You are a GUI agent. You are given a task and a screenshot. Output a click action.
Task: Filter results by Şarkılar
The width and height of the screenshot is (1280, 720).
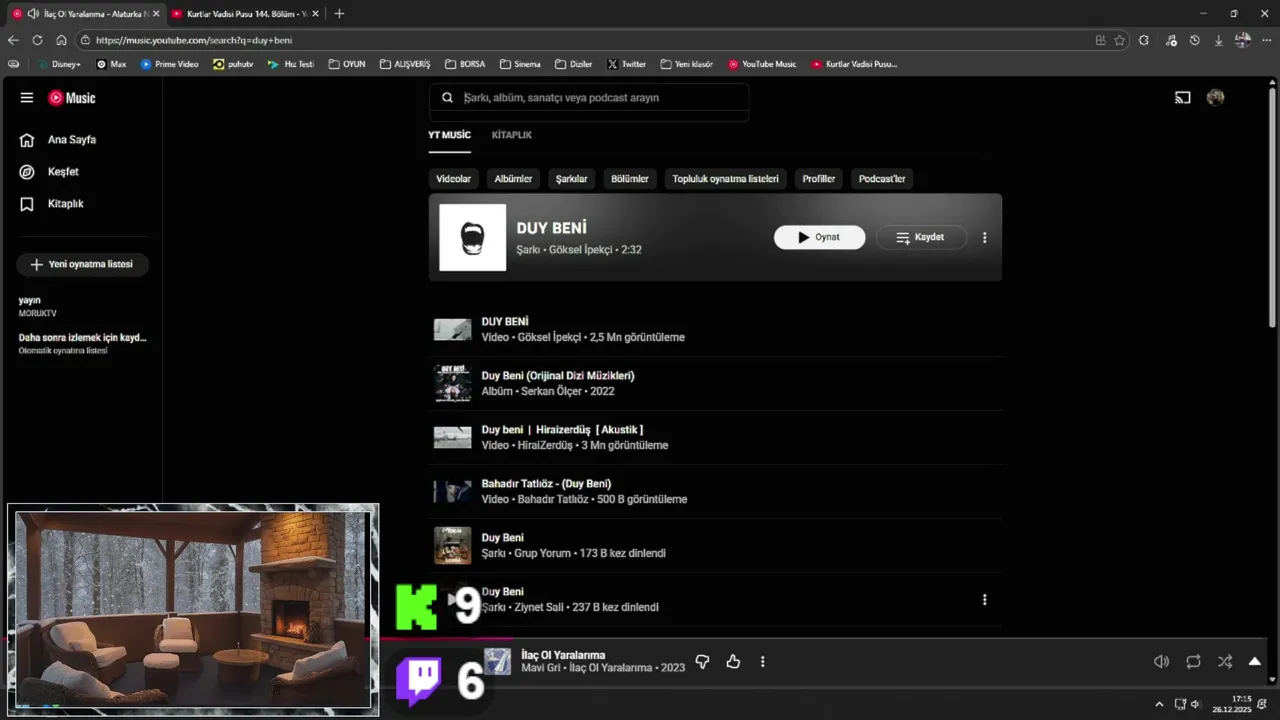[571, 179]
